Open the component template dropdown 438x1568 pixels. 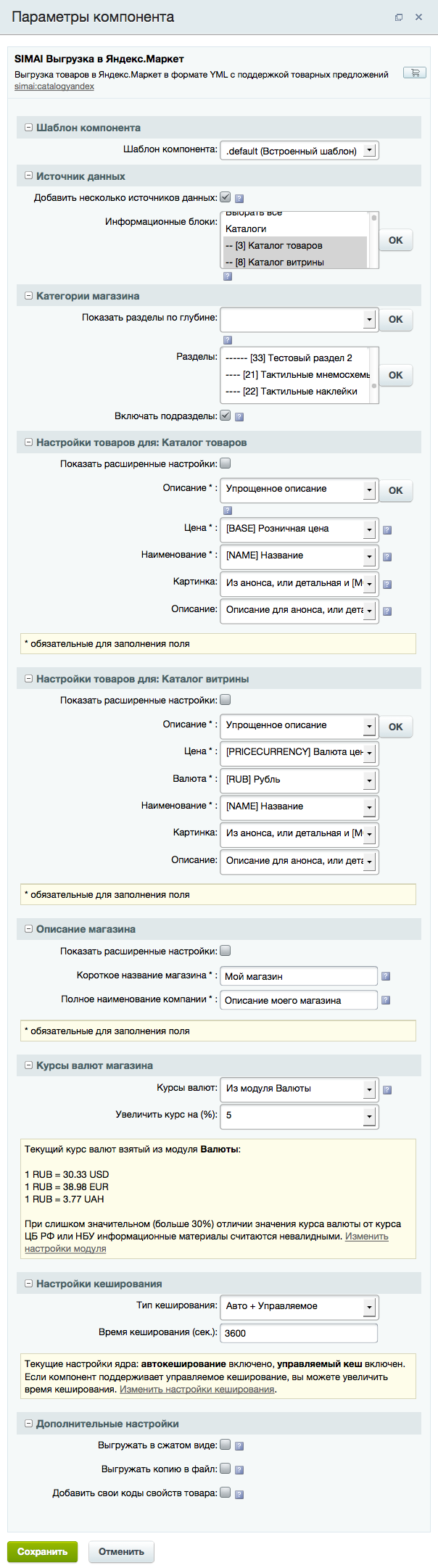299,151
